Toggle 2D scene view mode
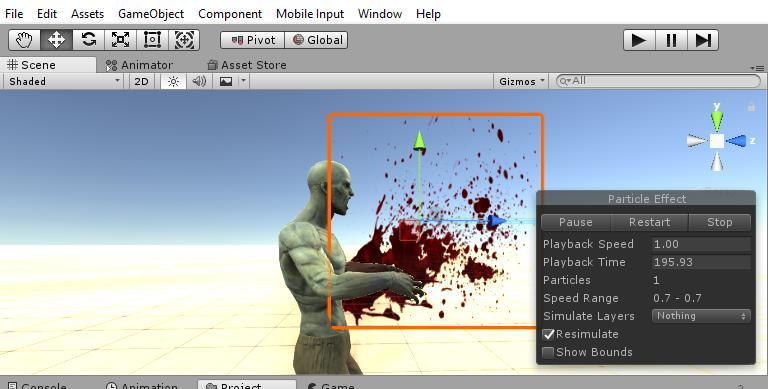768x389 pixels. [141, 81]
